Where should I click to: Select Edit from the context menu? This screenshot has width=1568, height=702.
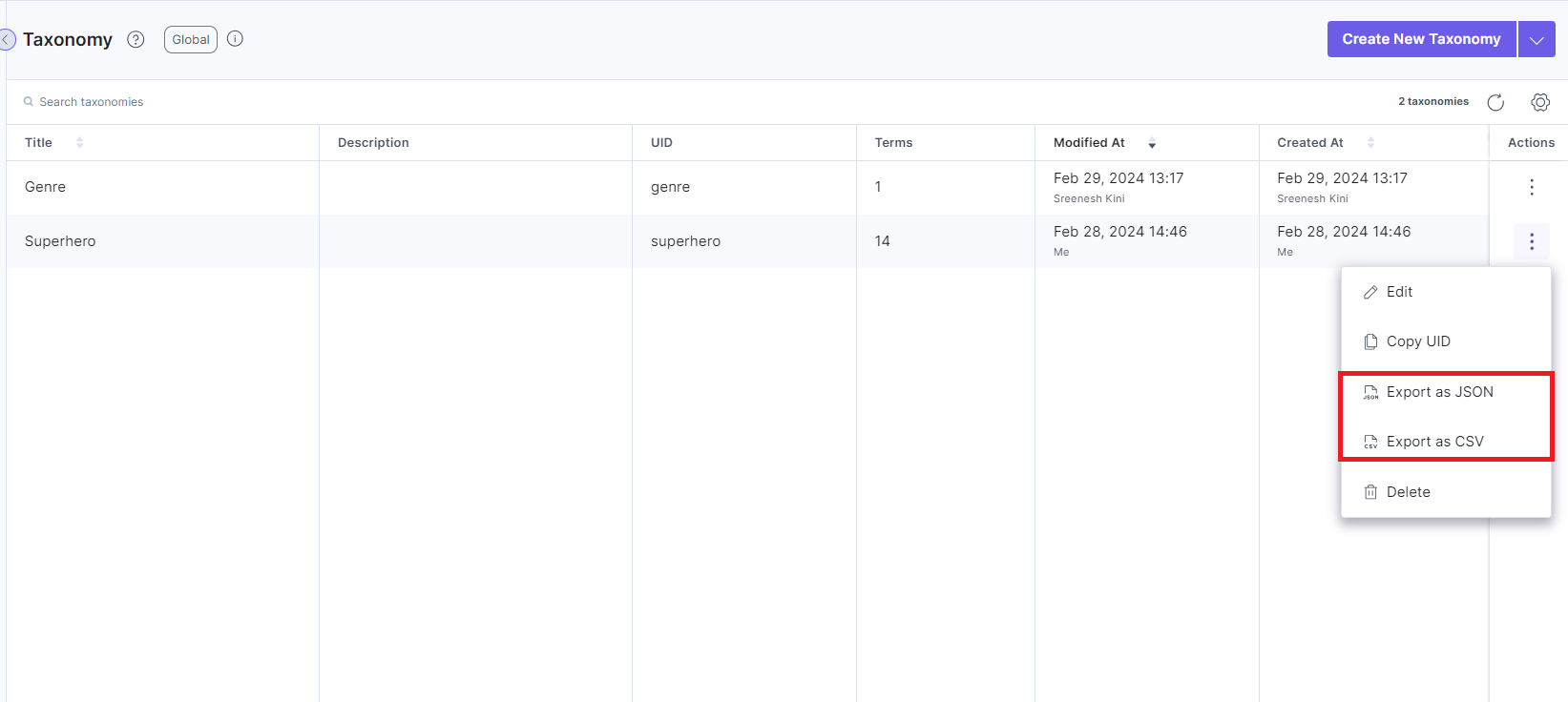(x=1446, y=292)
